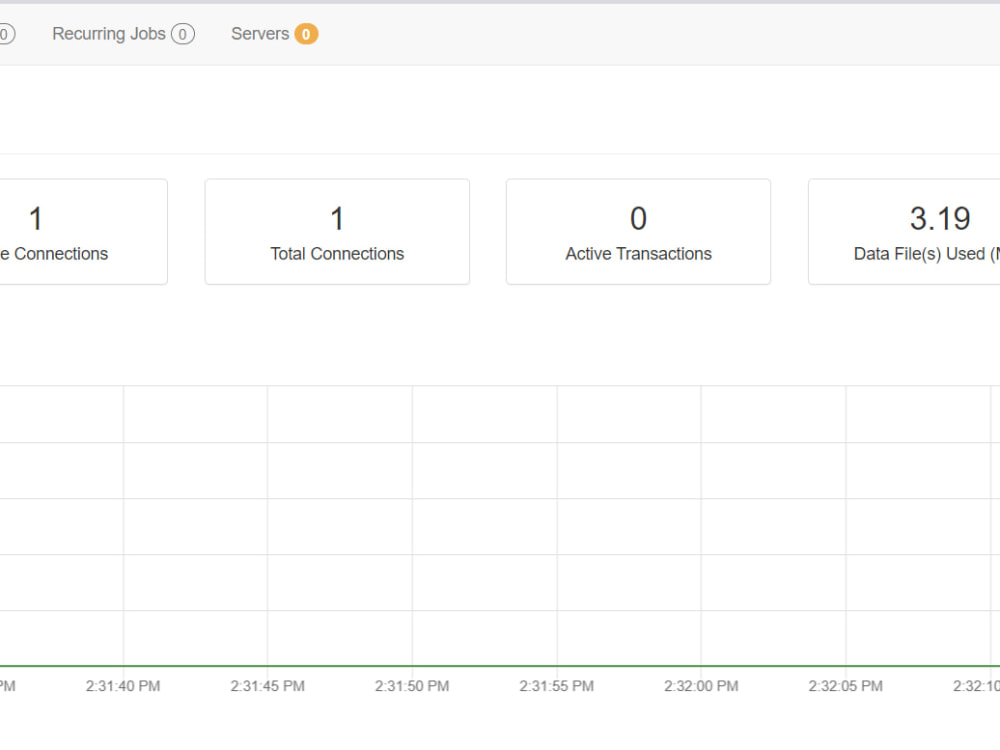Click the 2:32:00 PM timestamp on the chart
1000x750 pixels.
(701, 686)
